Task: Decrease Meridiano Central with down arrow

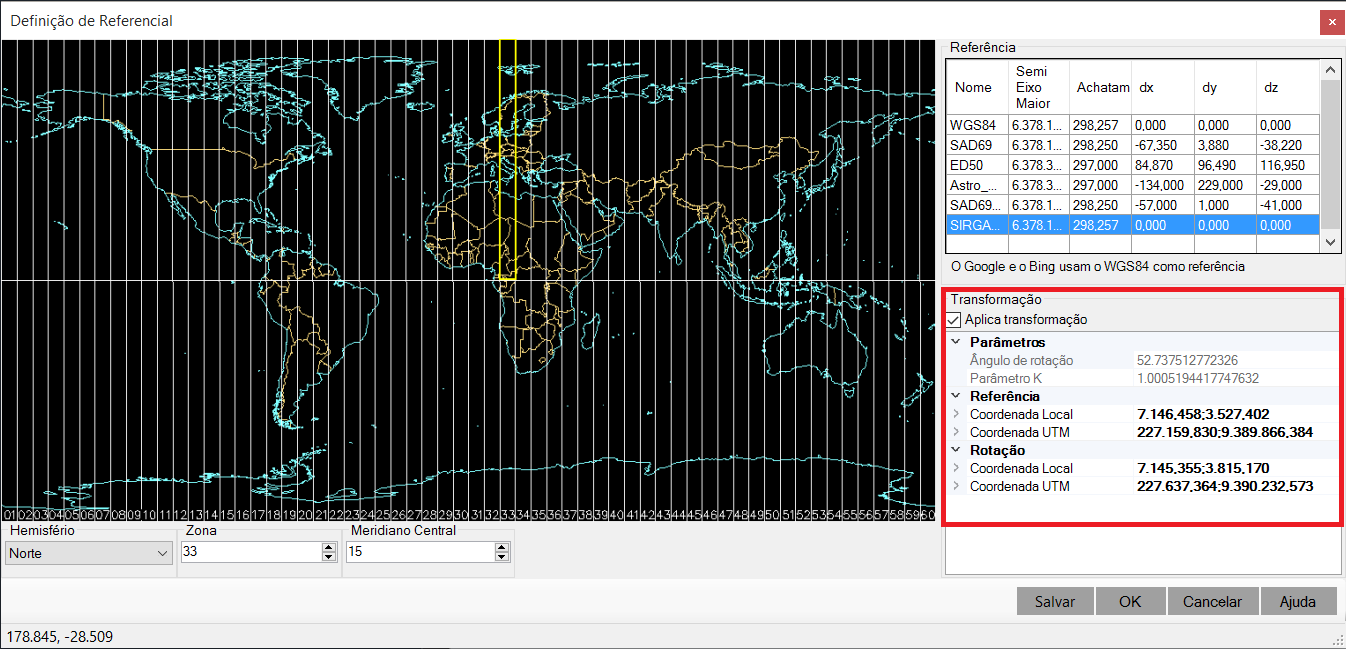Action: pos(501,557)
